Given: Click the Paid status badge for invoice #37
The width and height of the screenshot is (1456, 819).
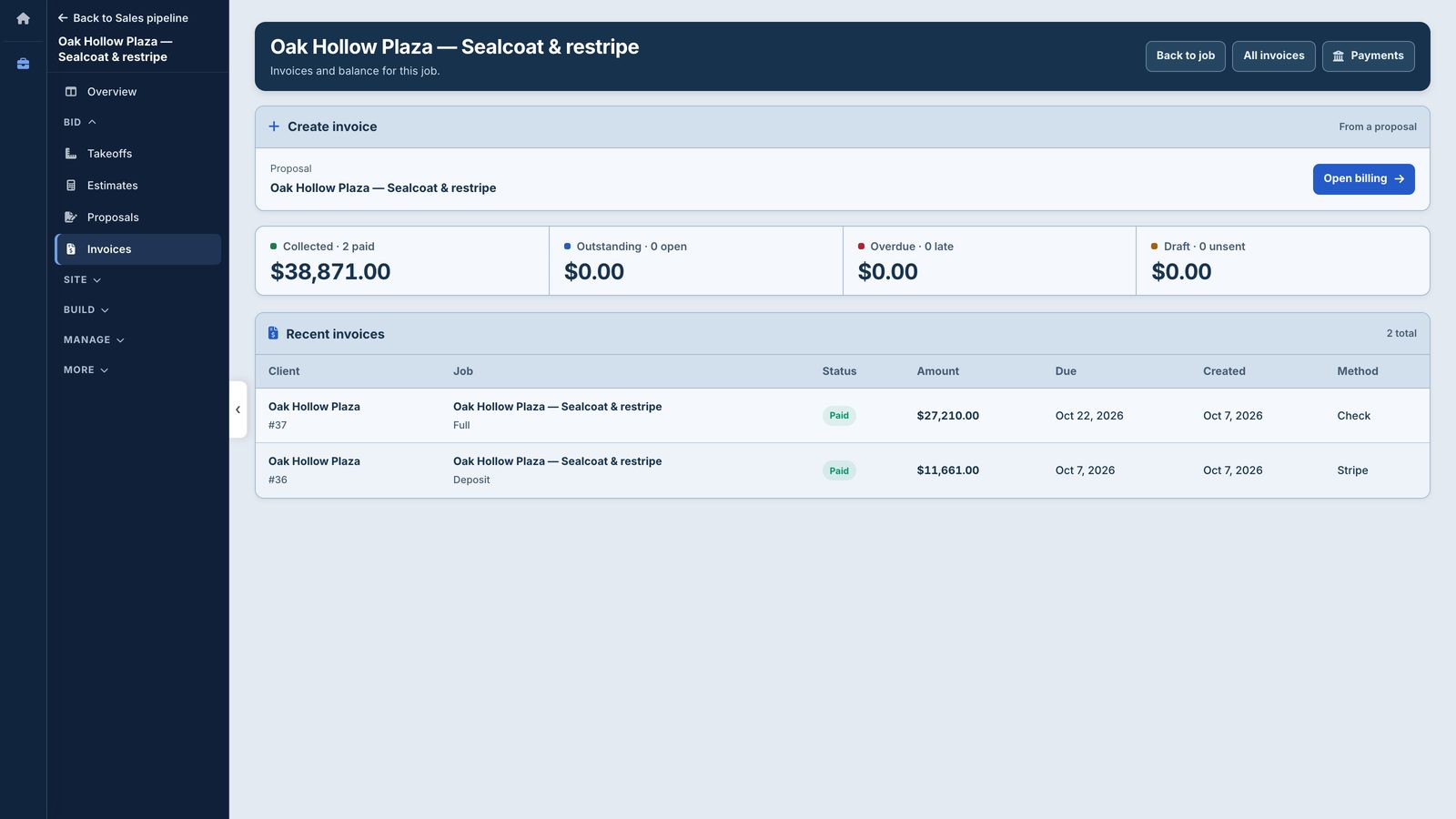Looking at the screenshot, I should (x=839, y=416).
